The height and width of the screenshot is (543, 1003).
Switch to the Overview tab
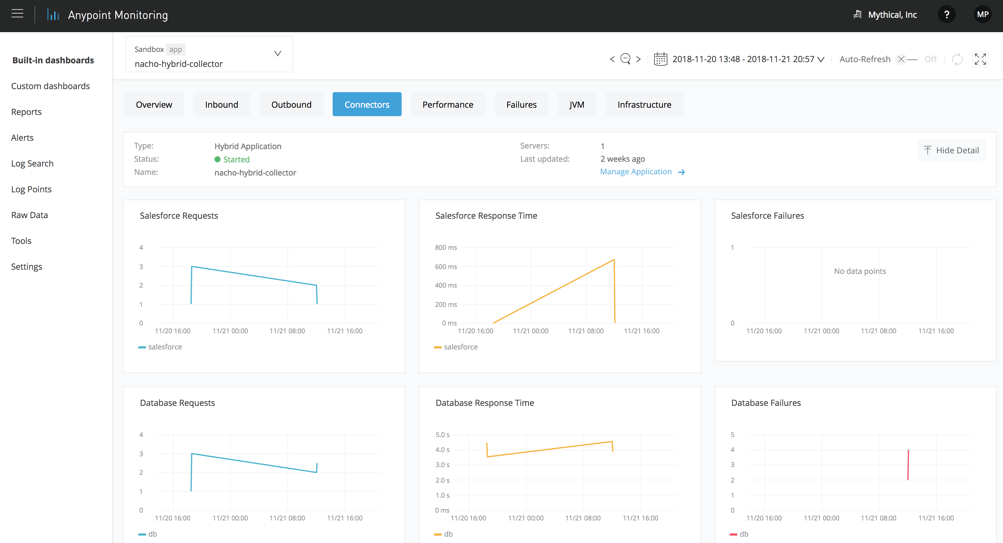(154, 104)
